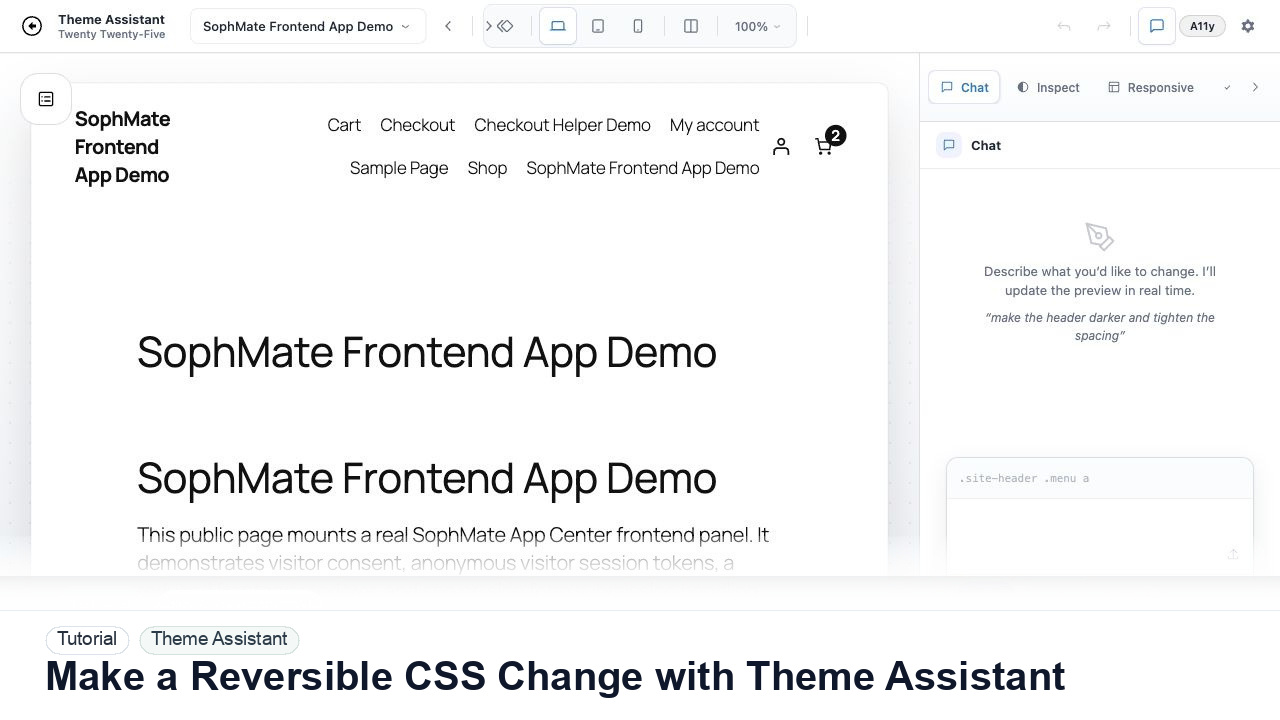Open the 100% zoom level dropdown
The height and width of the screenshot is (720, 1280).
click(x=757, y=26)
